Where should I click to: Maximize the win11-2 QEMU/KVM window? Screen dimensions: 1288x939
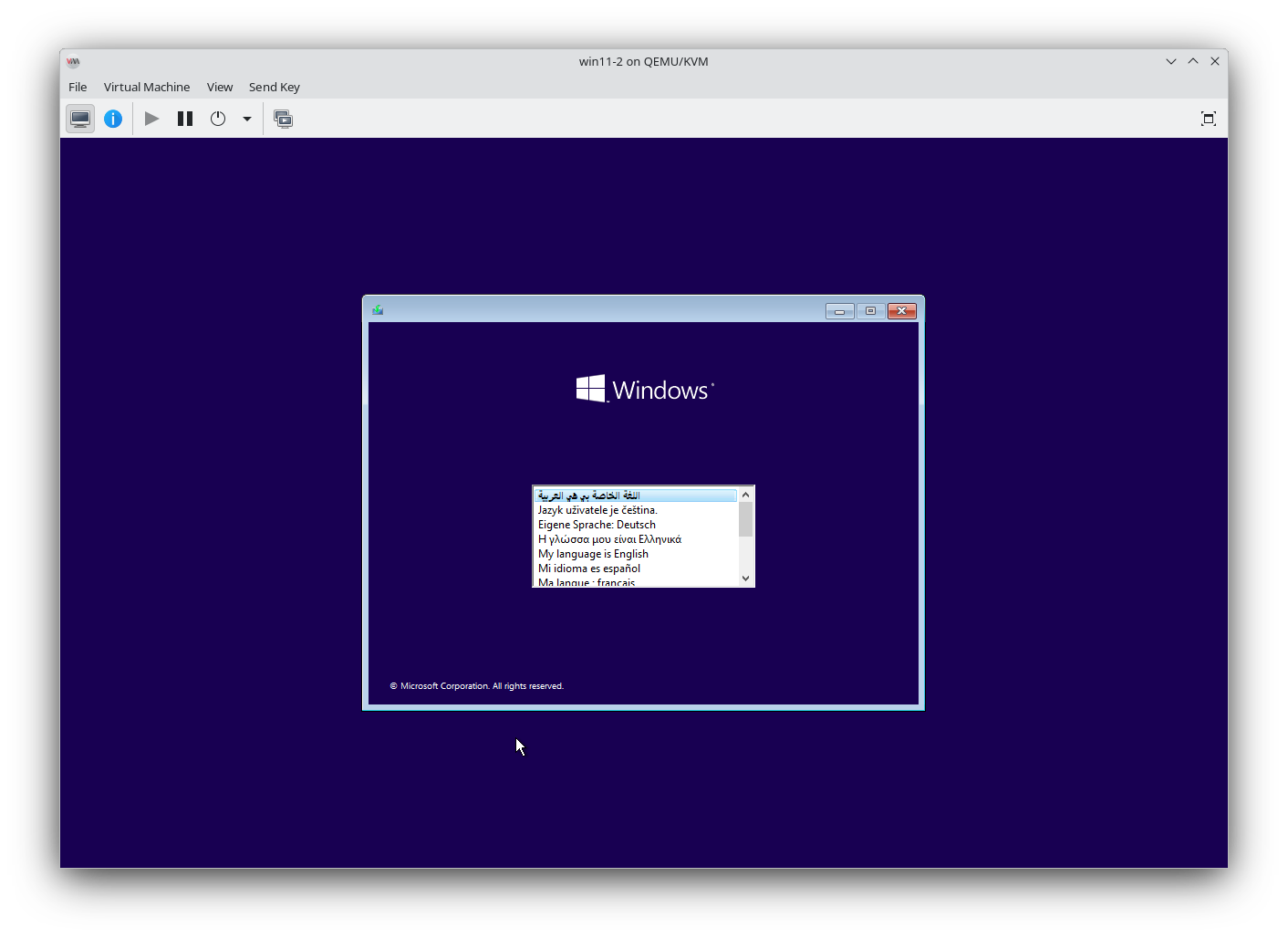1193,61
